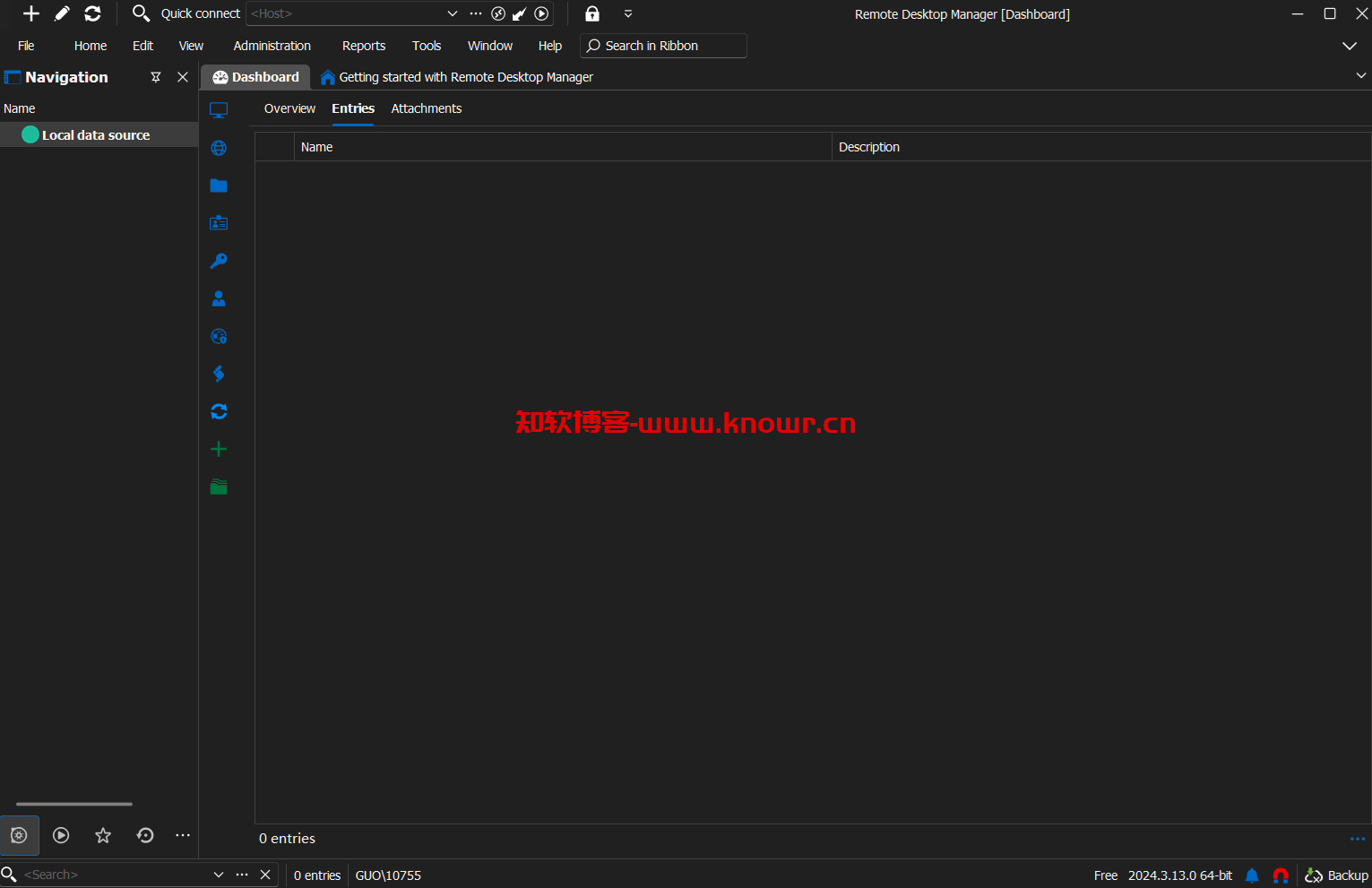Click the bottom Search input field
This screenshot has width=1372, height=888.
pos(115,875)
